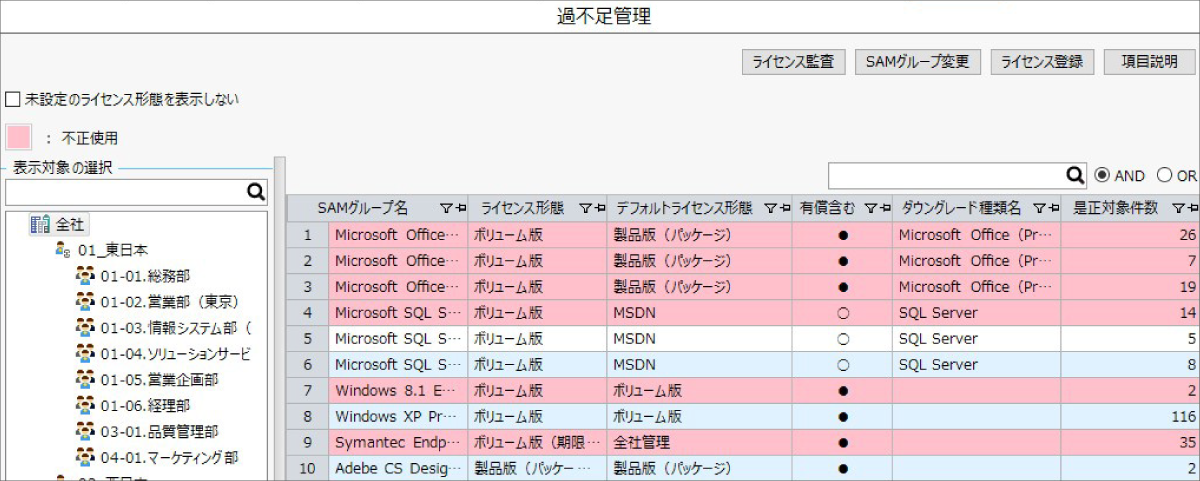Click ボリューム版（期限… license cell
Viewport: 1200px width, 481px height.
(537, 442)
